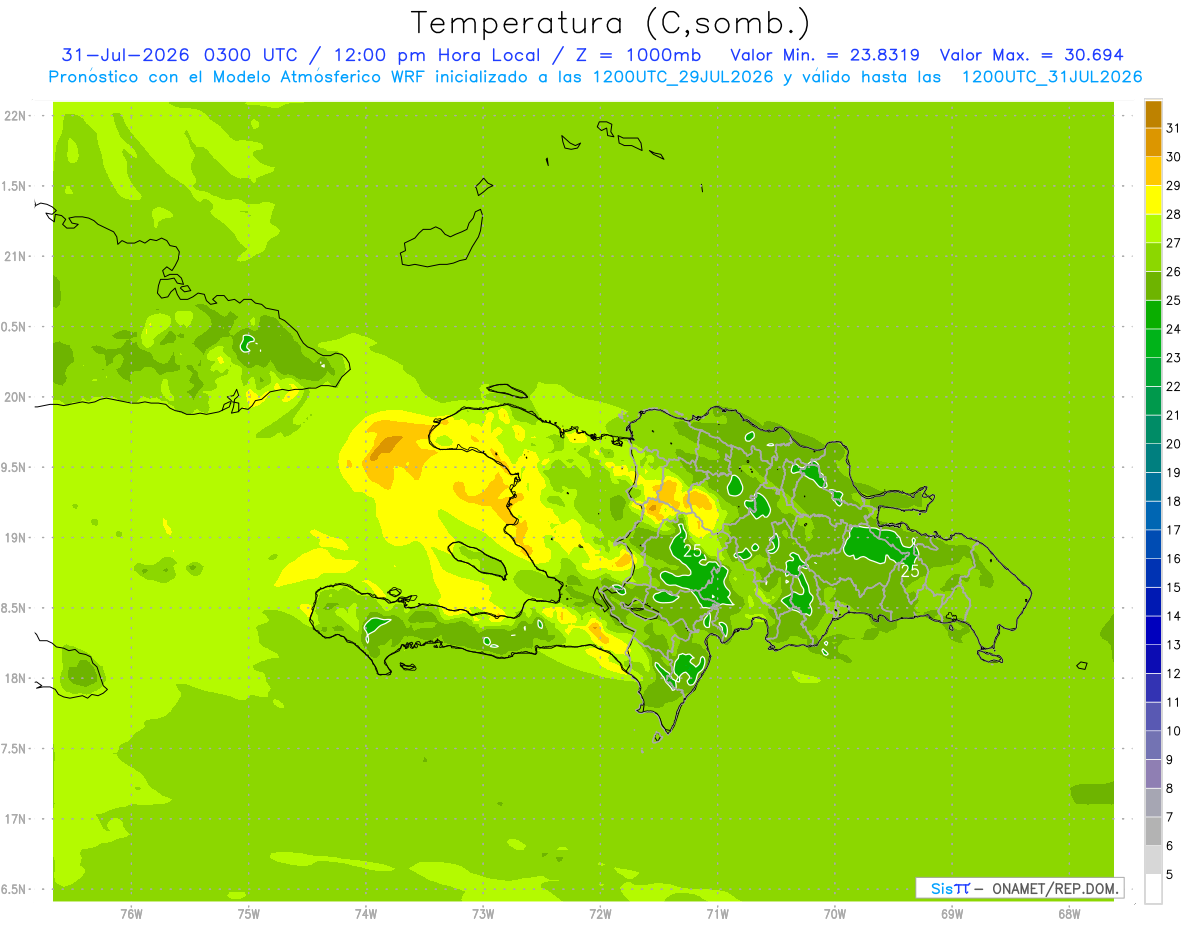Viewport: 1200px width, 927px height.
Task: Pick the purple legend band between 9 and 10
Action: click(1153, 745)
